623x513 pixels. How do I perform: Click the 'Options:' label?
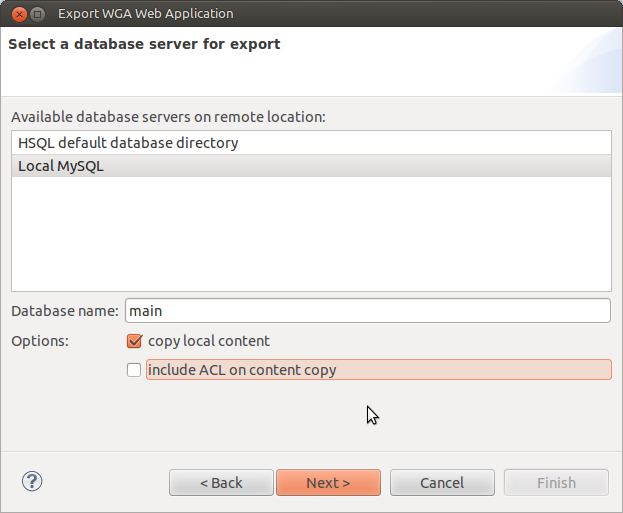coord(40,341)
